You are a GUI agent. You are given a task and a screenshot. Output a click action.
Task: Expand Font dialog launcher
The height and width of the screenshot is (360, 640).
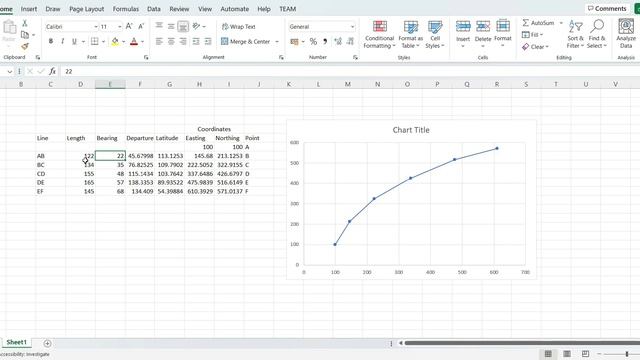pyautogui.click(x=146, y=58)
